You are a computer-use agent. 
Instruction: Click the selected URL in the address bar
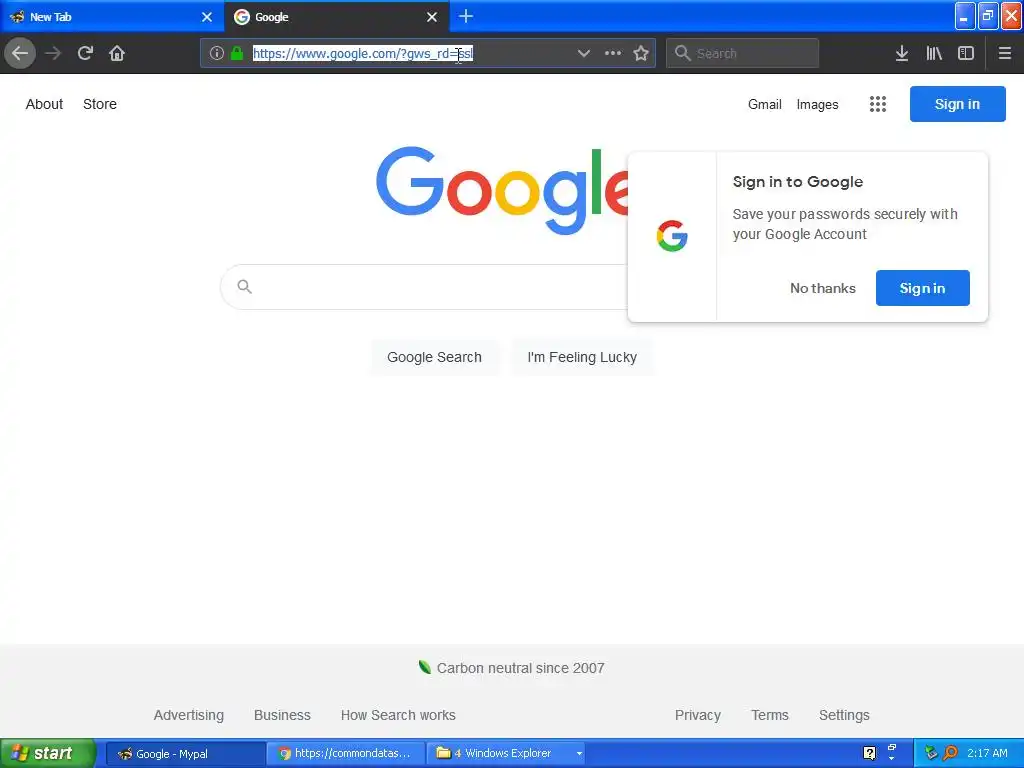pyautogui.click(x=362, y=54)
